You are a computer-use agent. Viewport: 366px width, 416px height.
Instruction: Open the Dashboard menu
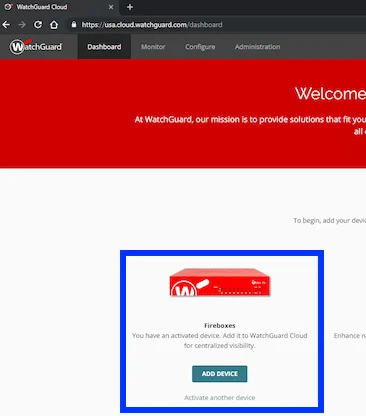pyautogui.click(x=104, y=47)
